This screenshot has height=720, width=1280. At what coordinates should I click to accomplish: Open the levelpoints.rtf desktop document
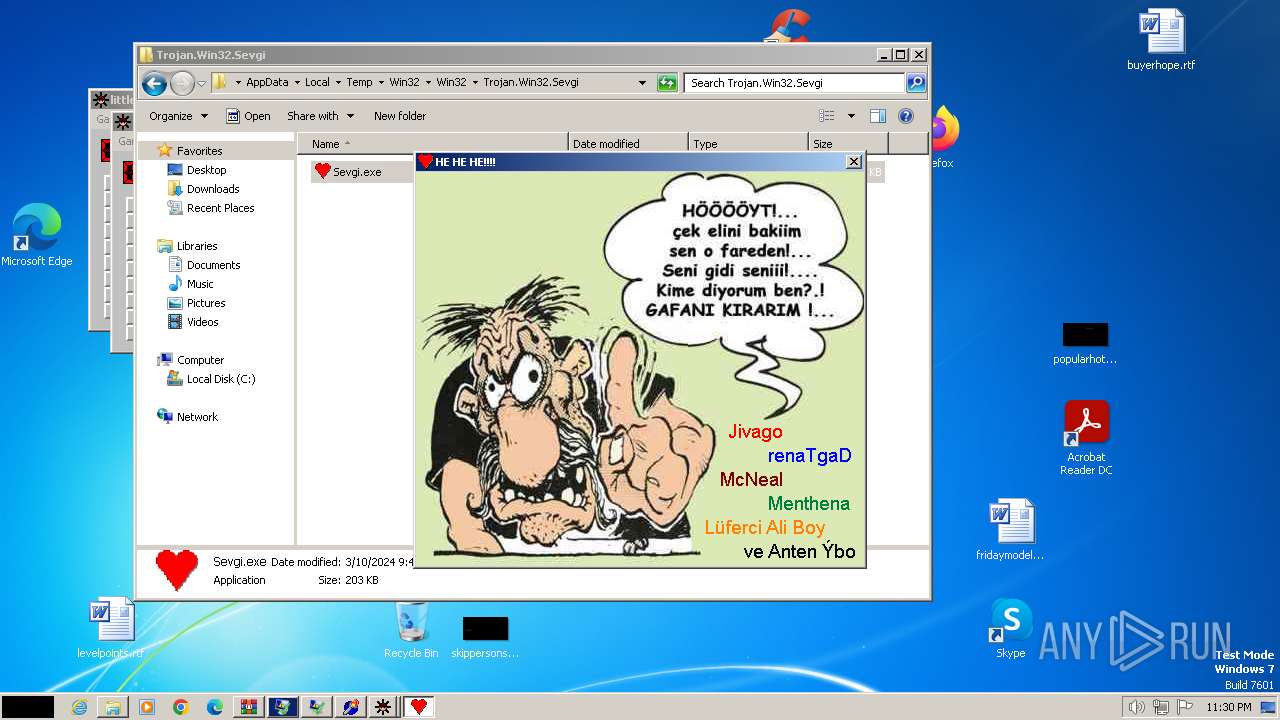(110, 628)
